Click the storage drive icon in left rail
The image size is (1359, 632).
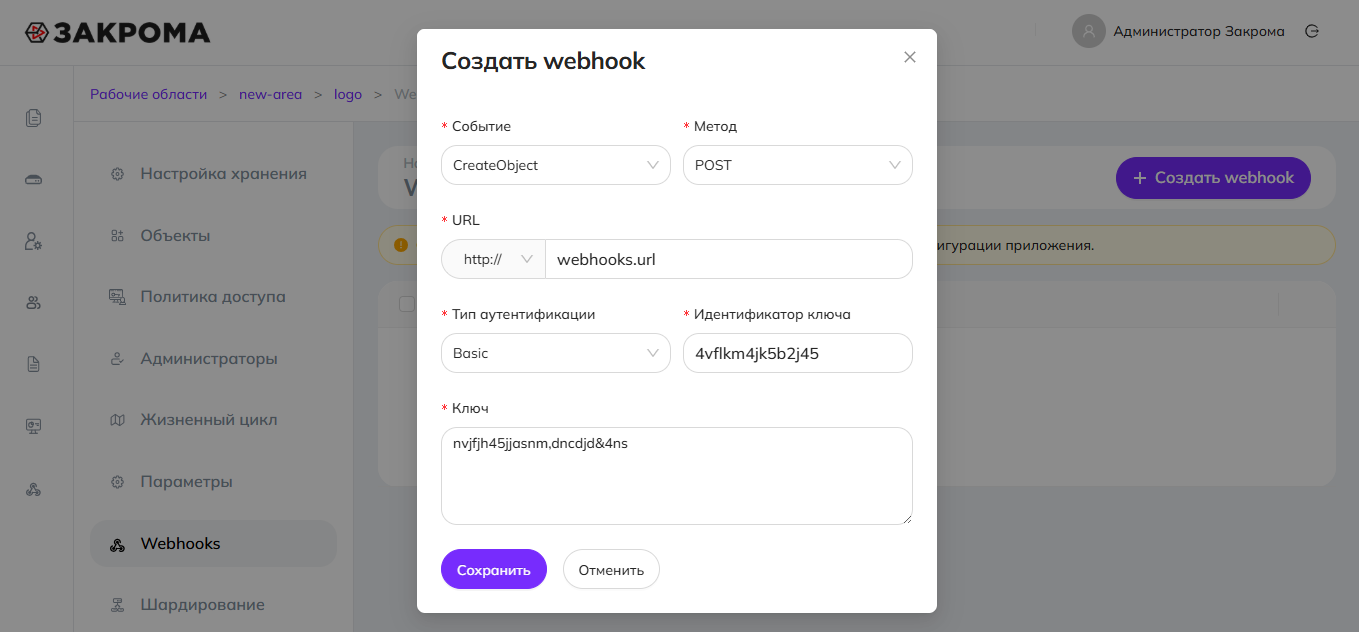point(34,180)
